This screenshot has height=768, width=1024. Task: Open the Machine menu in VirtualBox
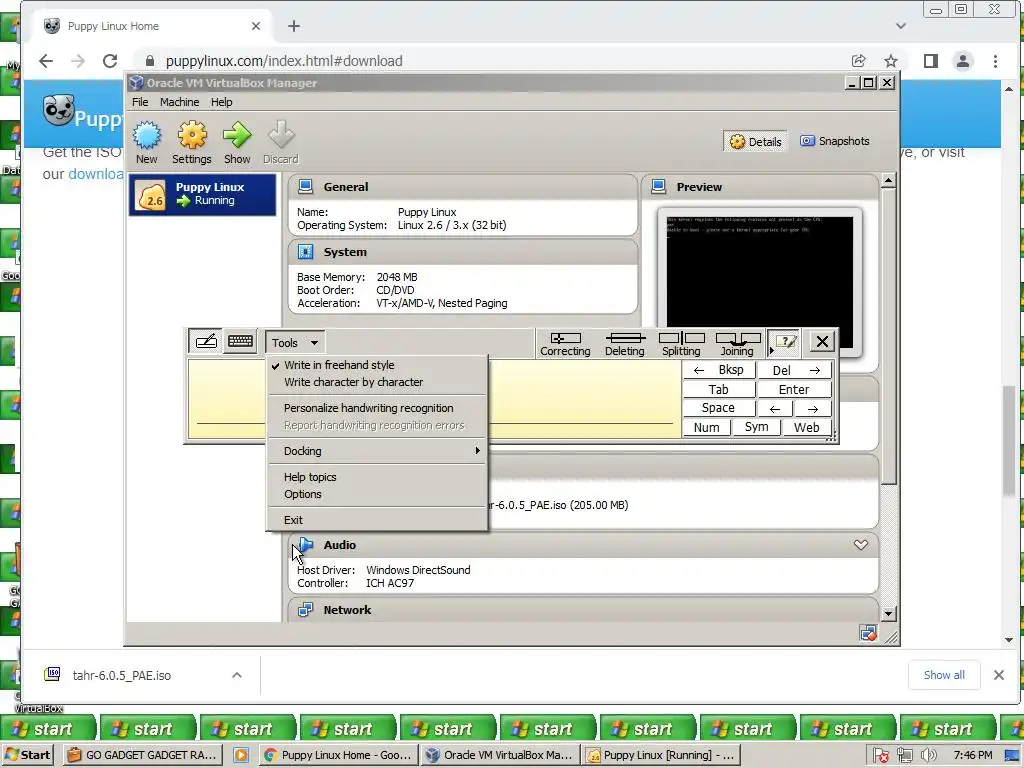coord(179,102)
